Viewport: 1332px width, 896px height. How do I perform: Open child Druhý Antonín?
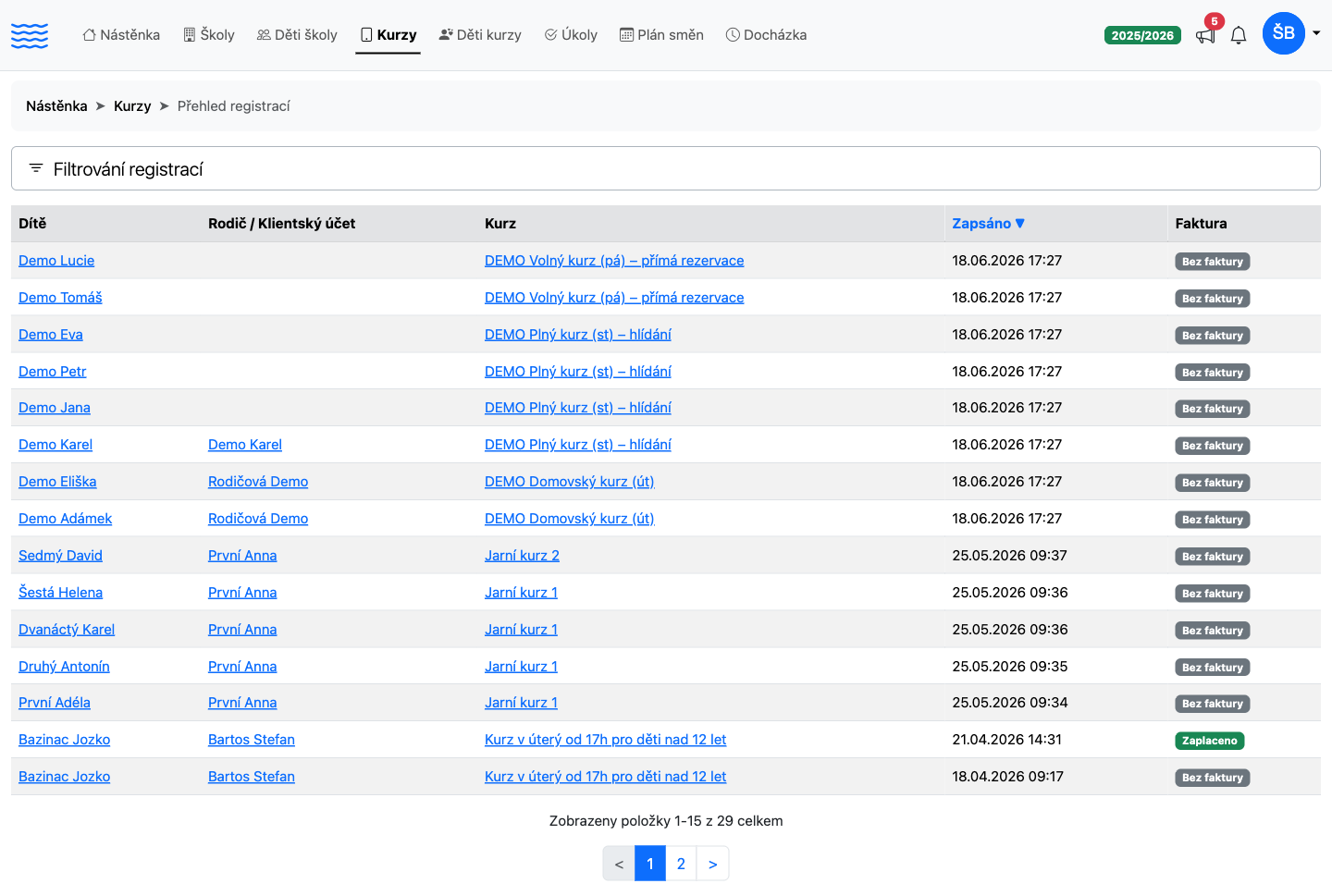pyautogui.click(x=64, y=667)
